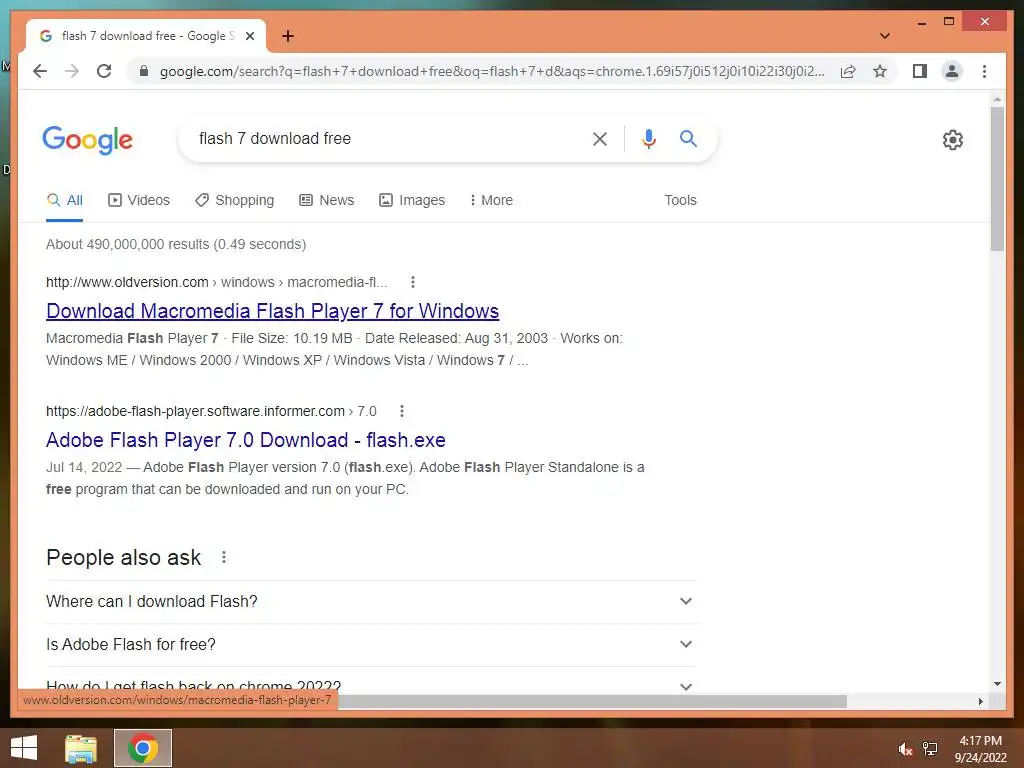Go to the Google logo homepage
1024x768 pixels.
(x=88, y=140)
